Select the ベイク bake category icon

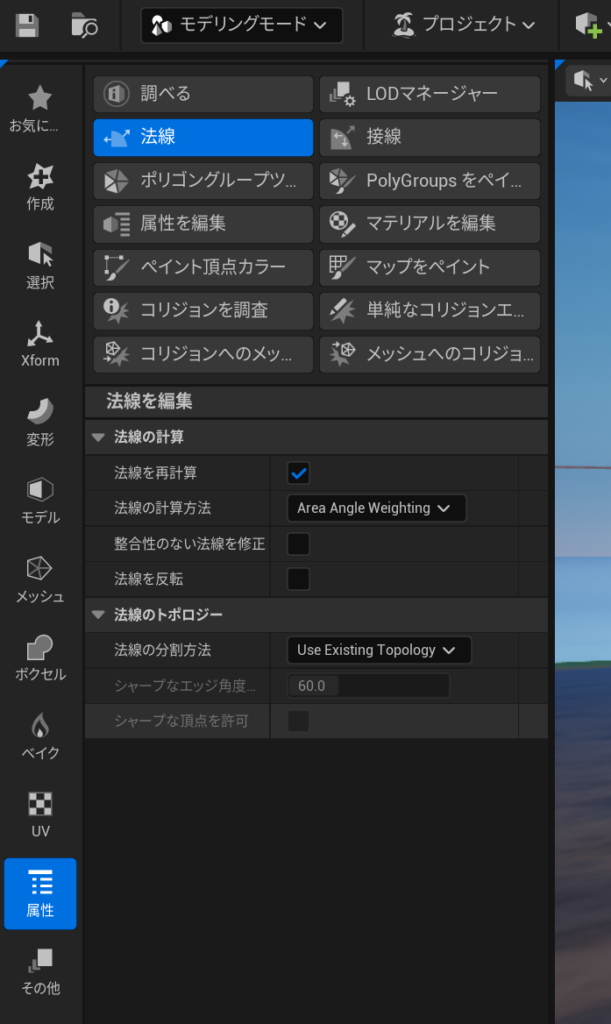[x=40, y=736]
